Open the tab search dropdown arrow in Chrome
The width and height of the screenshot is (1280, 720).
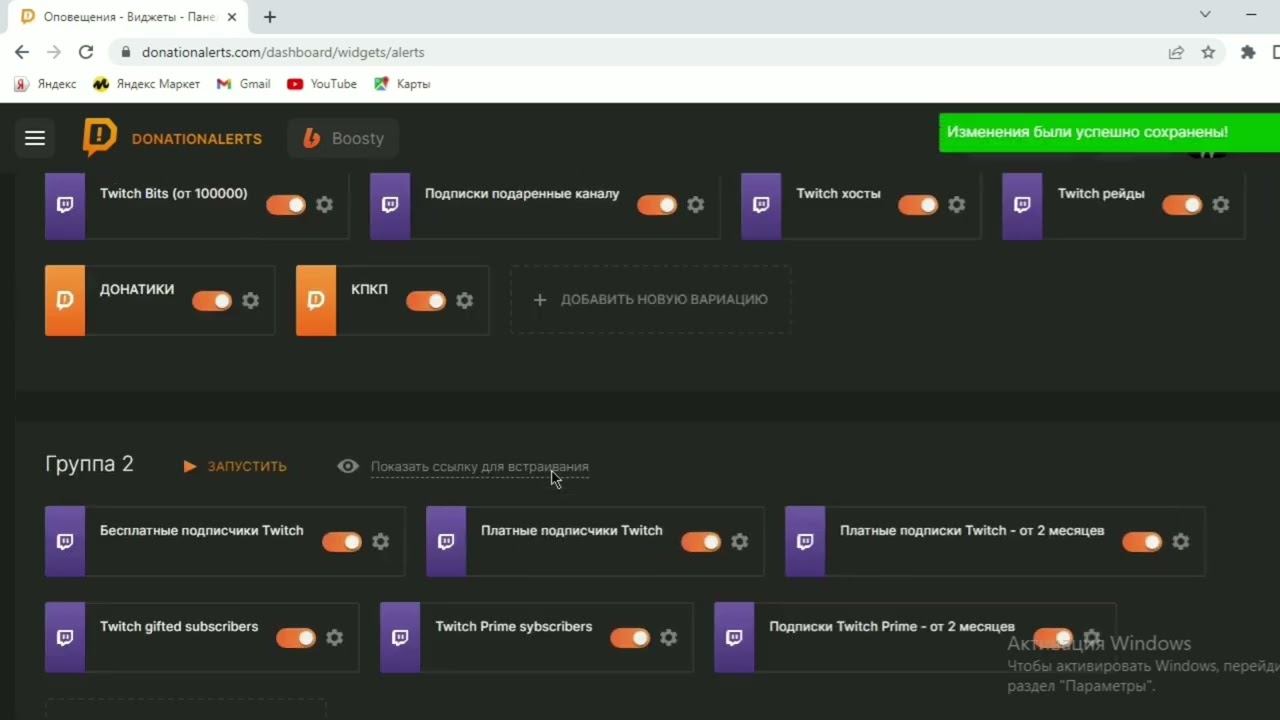pos(1205,15)
